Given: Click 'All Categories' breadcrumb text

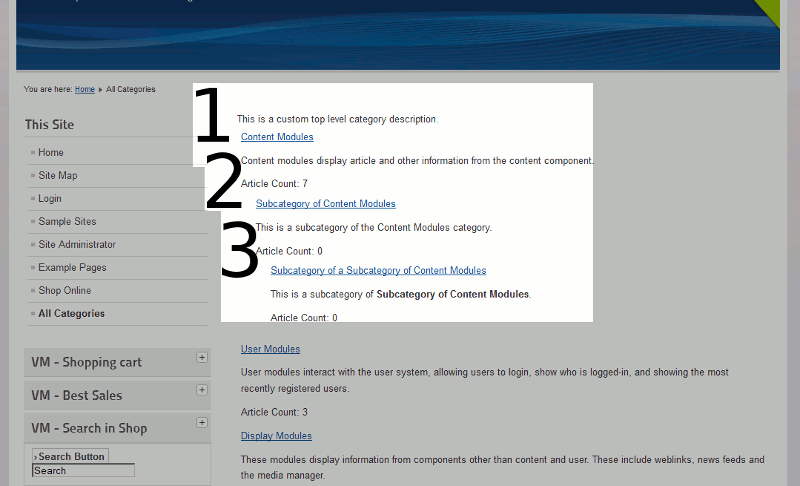Looking at the screenshot, I should (131, 89).
